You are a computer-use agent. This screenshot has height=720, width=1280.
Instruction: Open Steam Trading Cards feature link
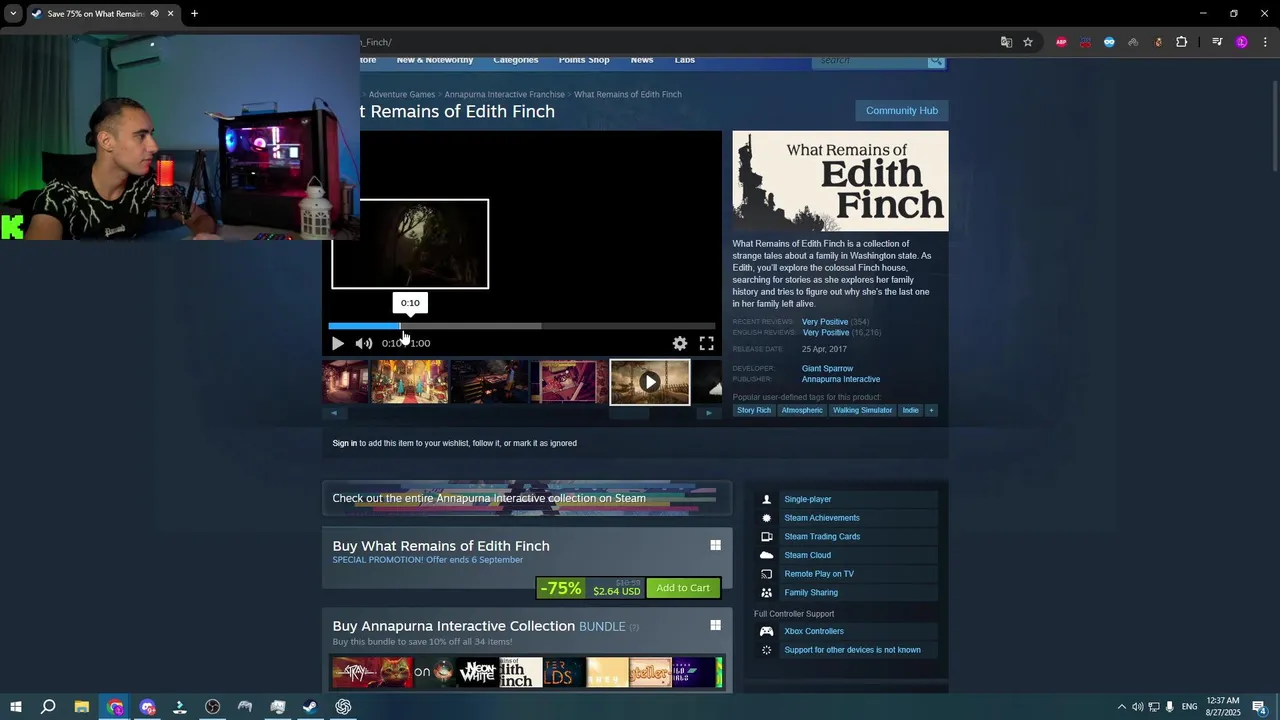(x=822, y=537)
